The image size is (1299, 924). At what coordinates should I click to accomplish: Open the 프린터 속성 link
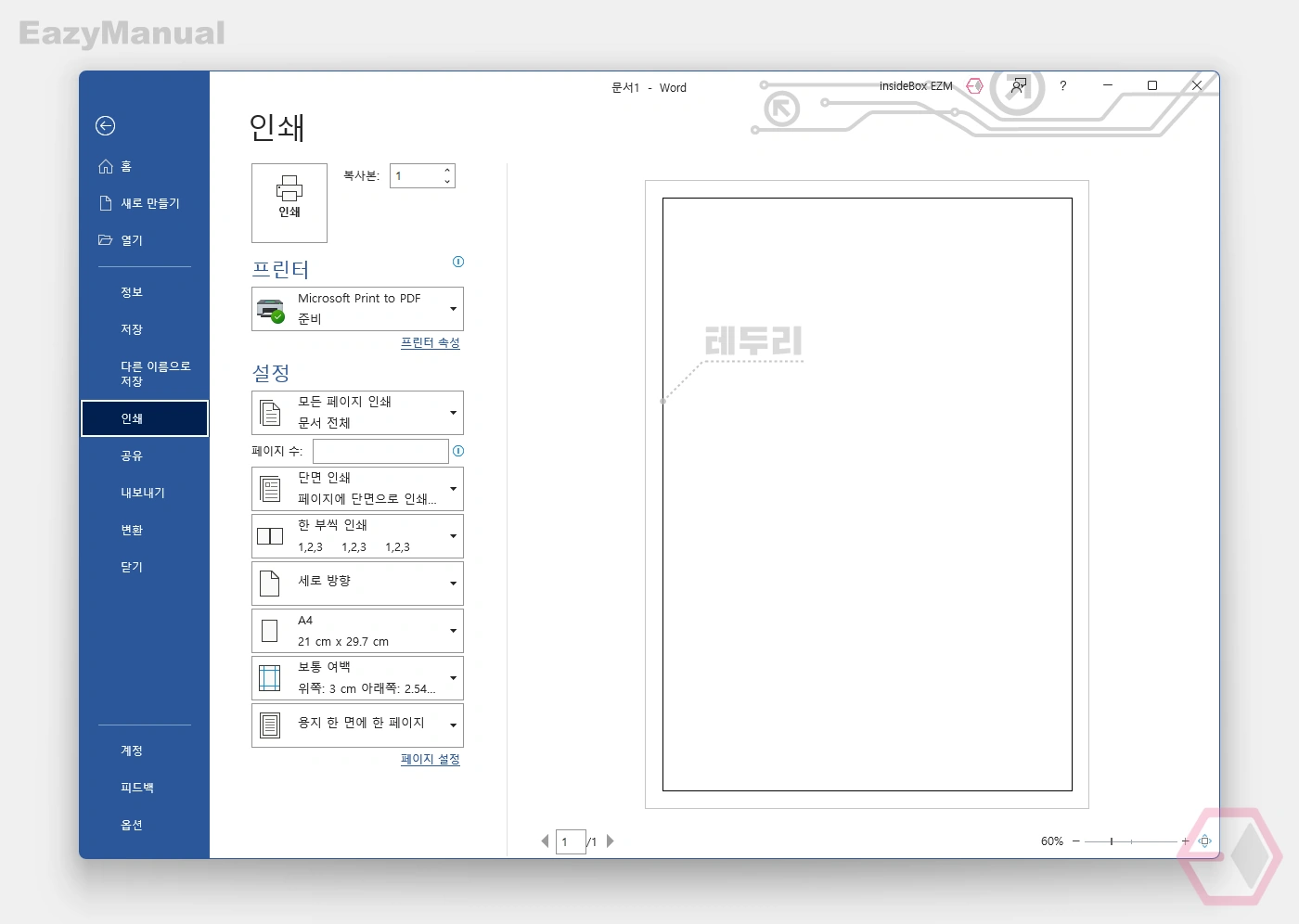[x=431, y=343]
